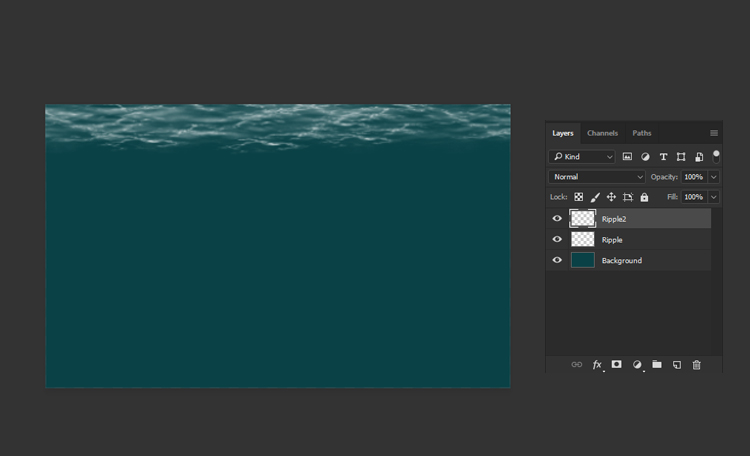The width and height of the screenshot is (750, 456).
Task: Click the lock image pixels brush icon
Action: point(595,197)
